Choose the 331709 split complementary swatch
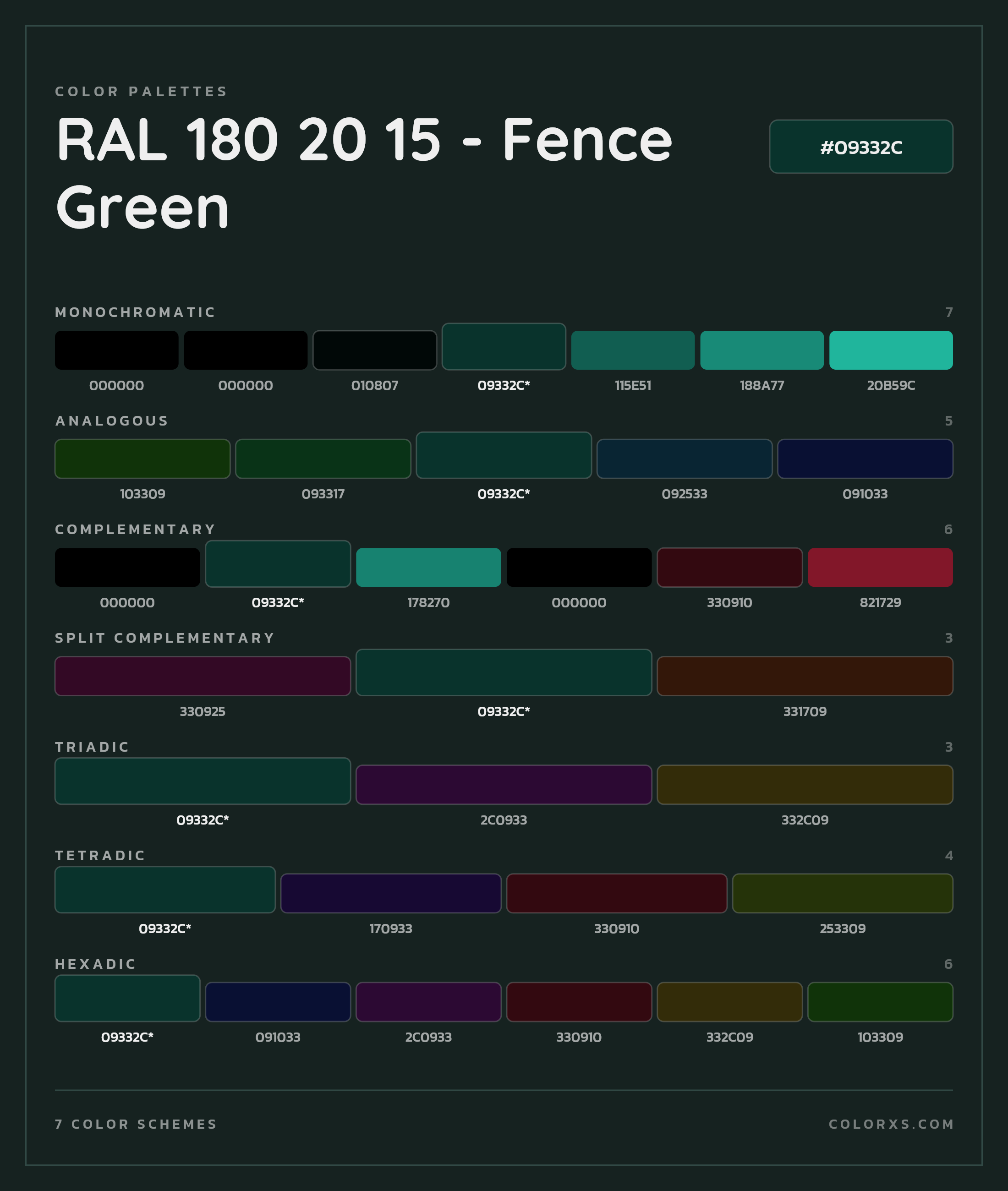This screenshot has height=1191, width=1008. (805, 676)
